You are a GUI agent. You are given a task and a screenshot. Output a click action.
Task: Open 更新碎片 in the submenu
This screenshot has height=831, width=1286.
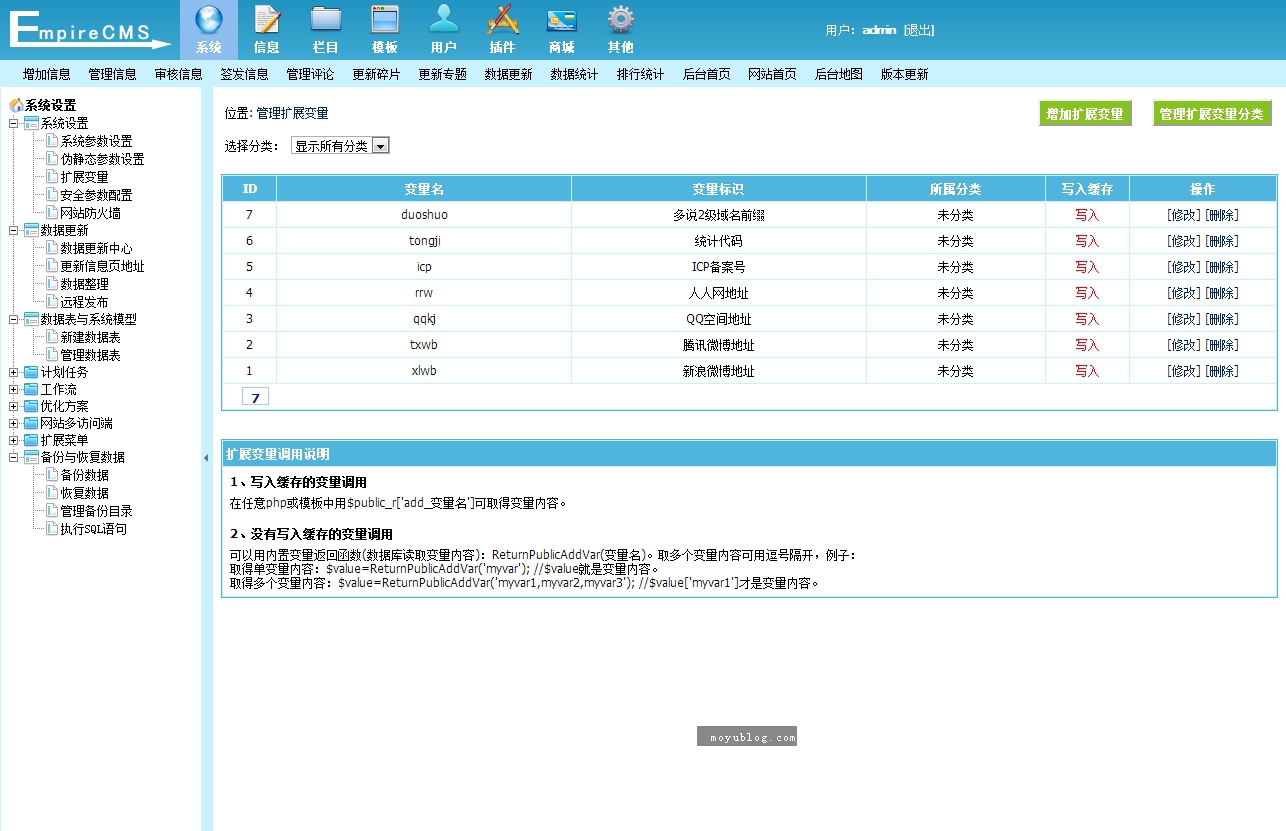coord(377,74)
